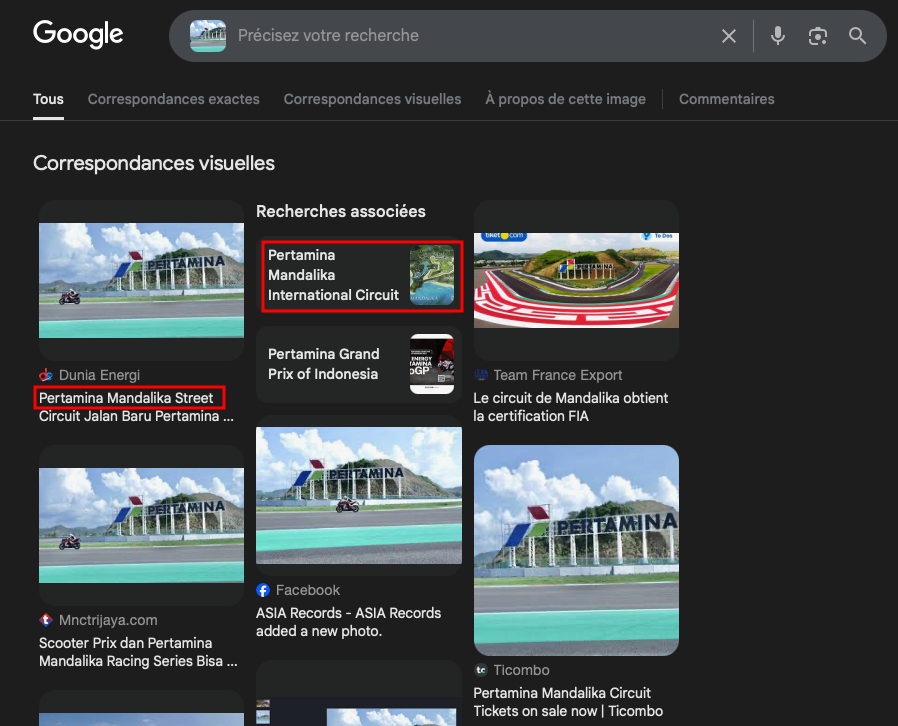Click the Team France Export source name
The image size is (898, 726).
(558, 375)
